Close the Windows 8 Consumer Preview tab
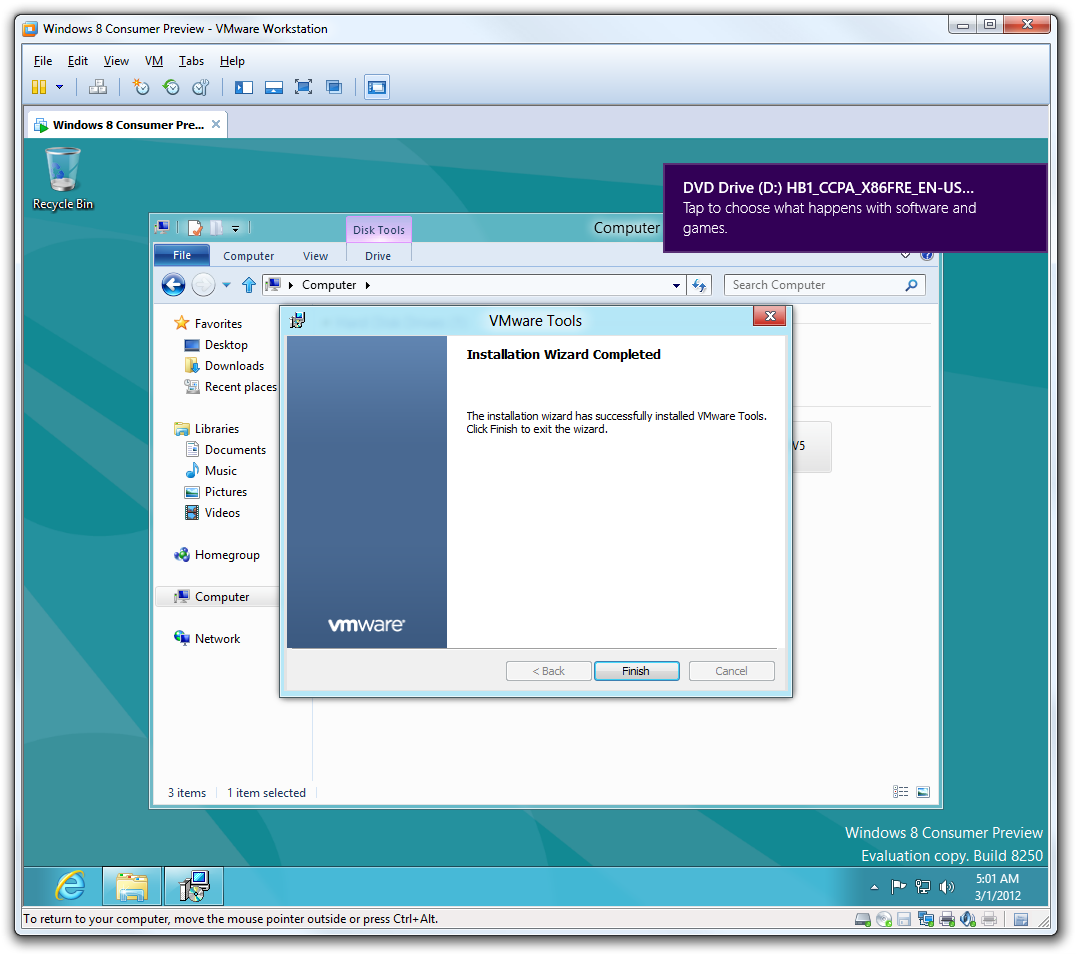Screen dimensions: 1076x954 tap(216, 124)
